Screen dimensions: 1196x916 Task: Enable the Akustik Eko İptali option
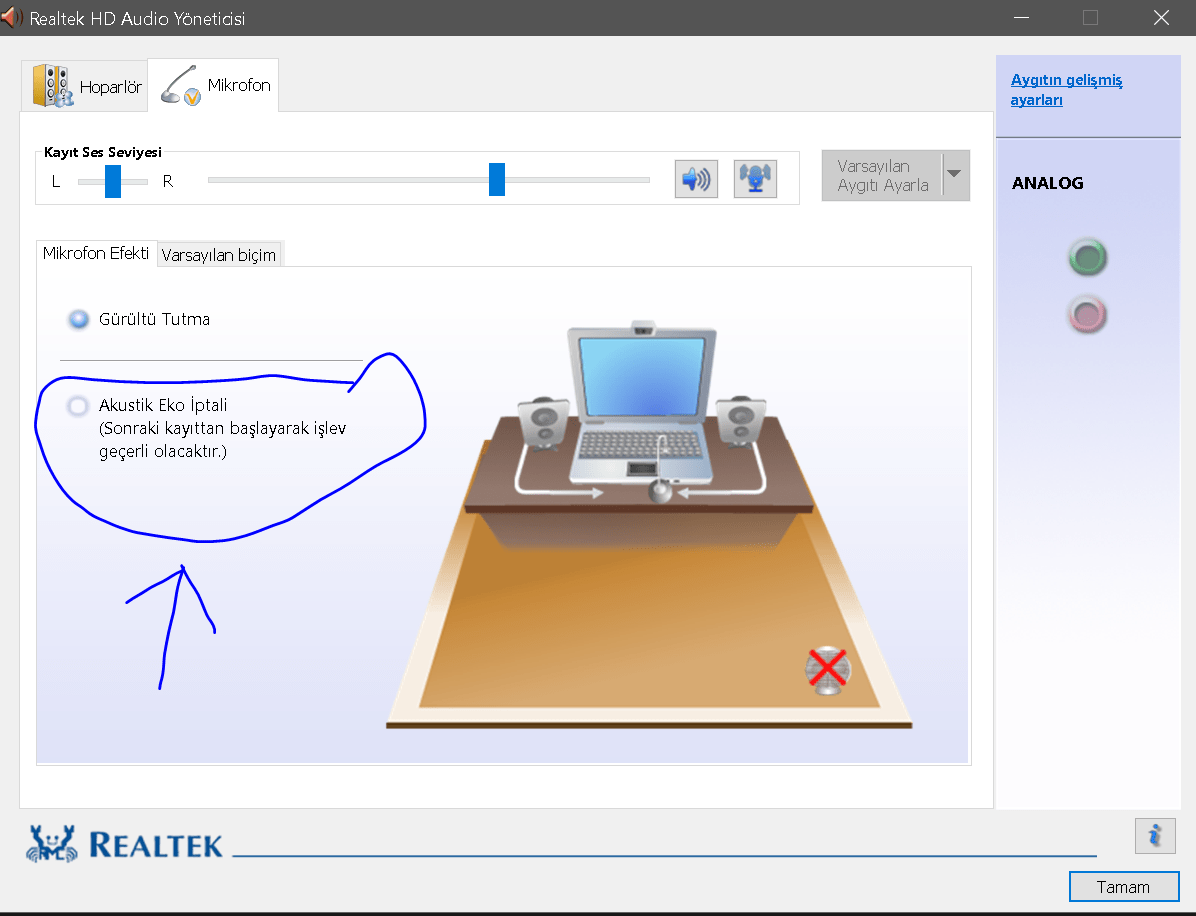(x=78, y=406)
